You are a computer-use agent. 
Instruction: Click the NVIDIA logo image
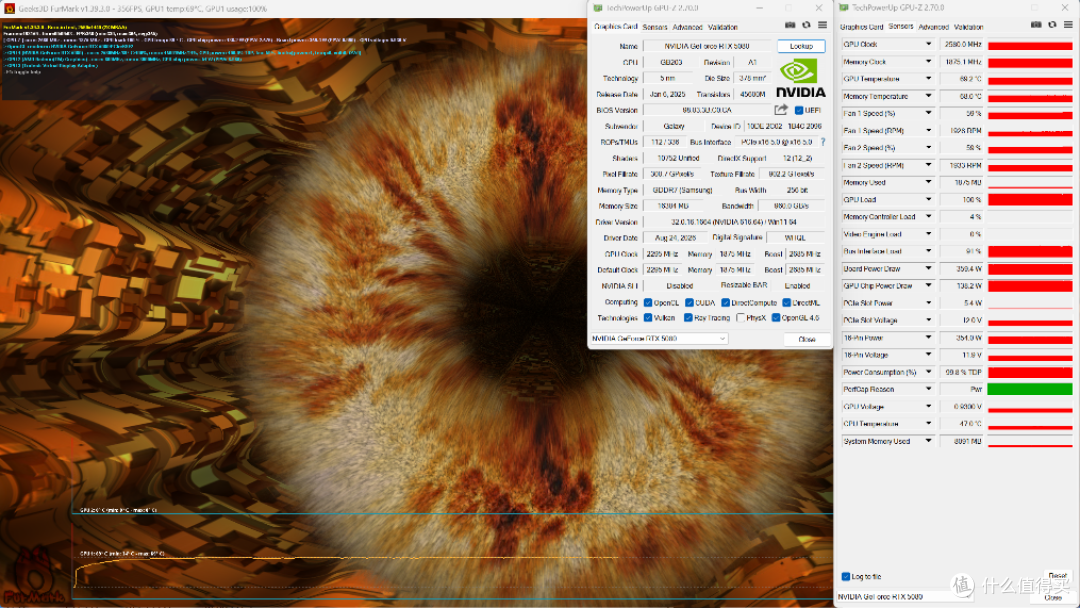click(x=800, y=78)
